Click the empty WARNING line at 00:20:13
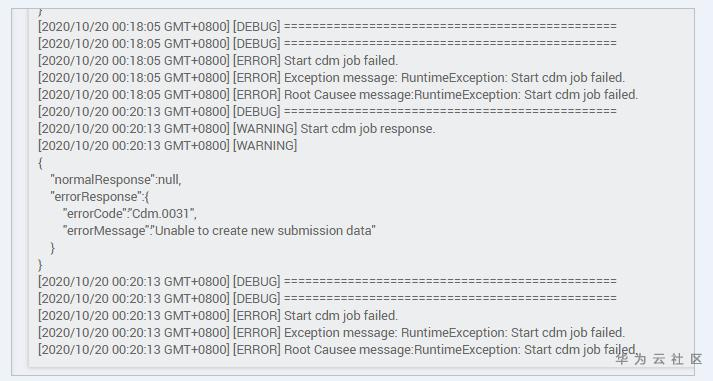Image resolution: width=713 pixels, height=381 pixels. [167, 145]
